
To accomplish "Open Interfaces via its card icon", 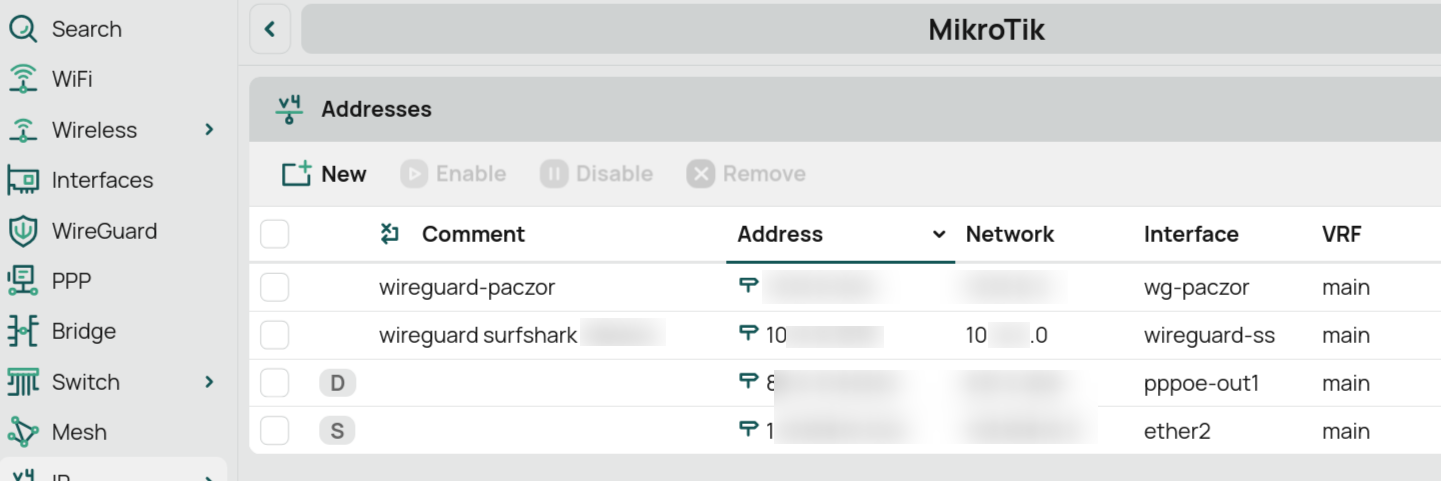I will pos(23,180).
